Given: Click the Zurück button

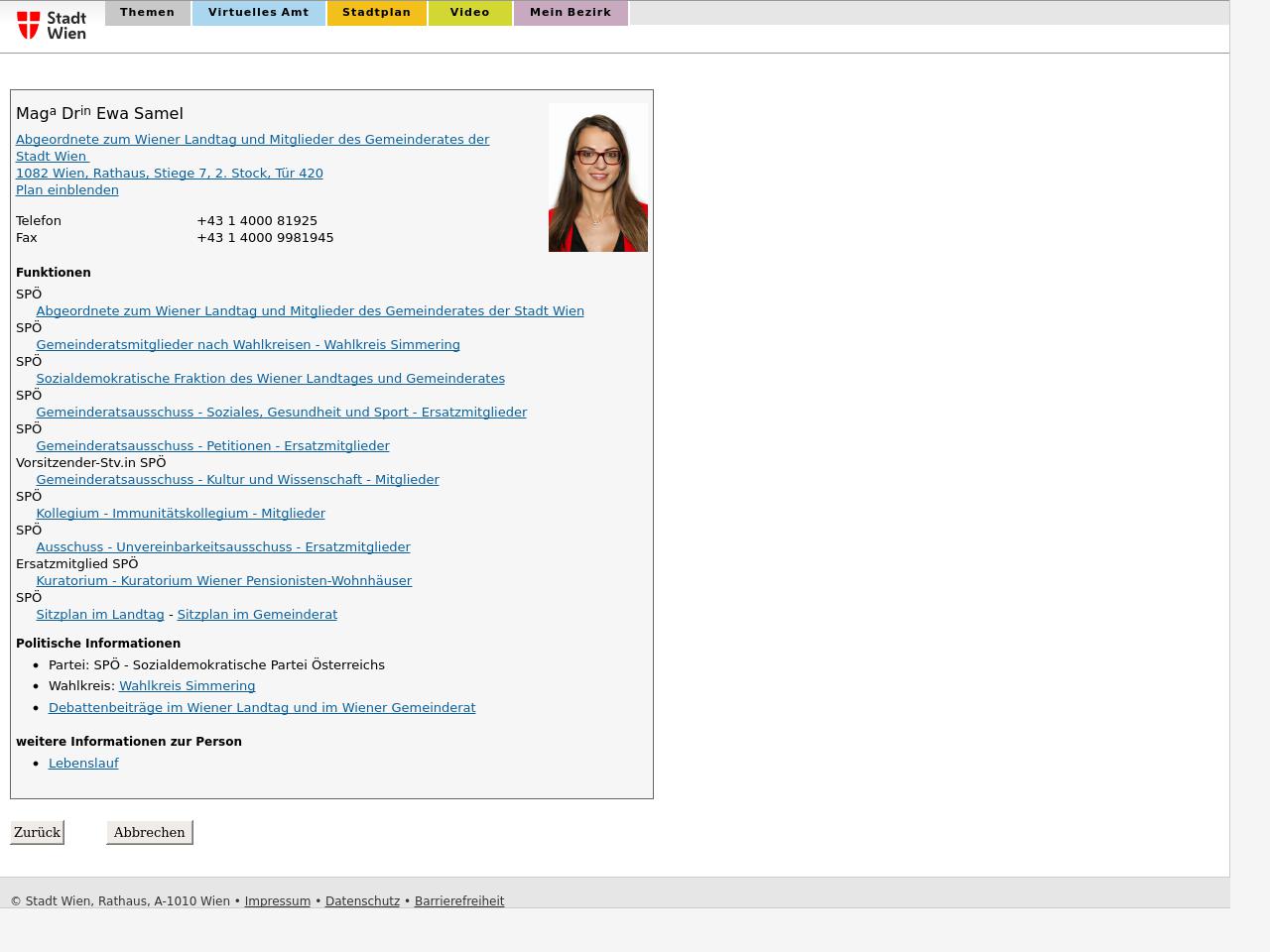Looking at the screenshot, I should [37, 832].
